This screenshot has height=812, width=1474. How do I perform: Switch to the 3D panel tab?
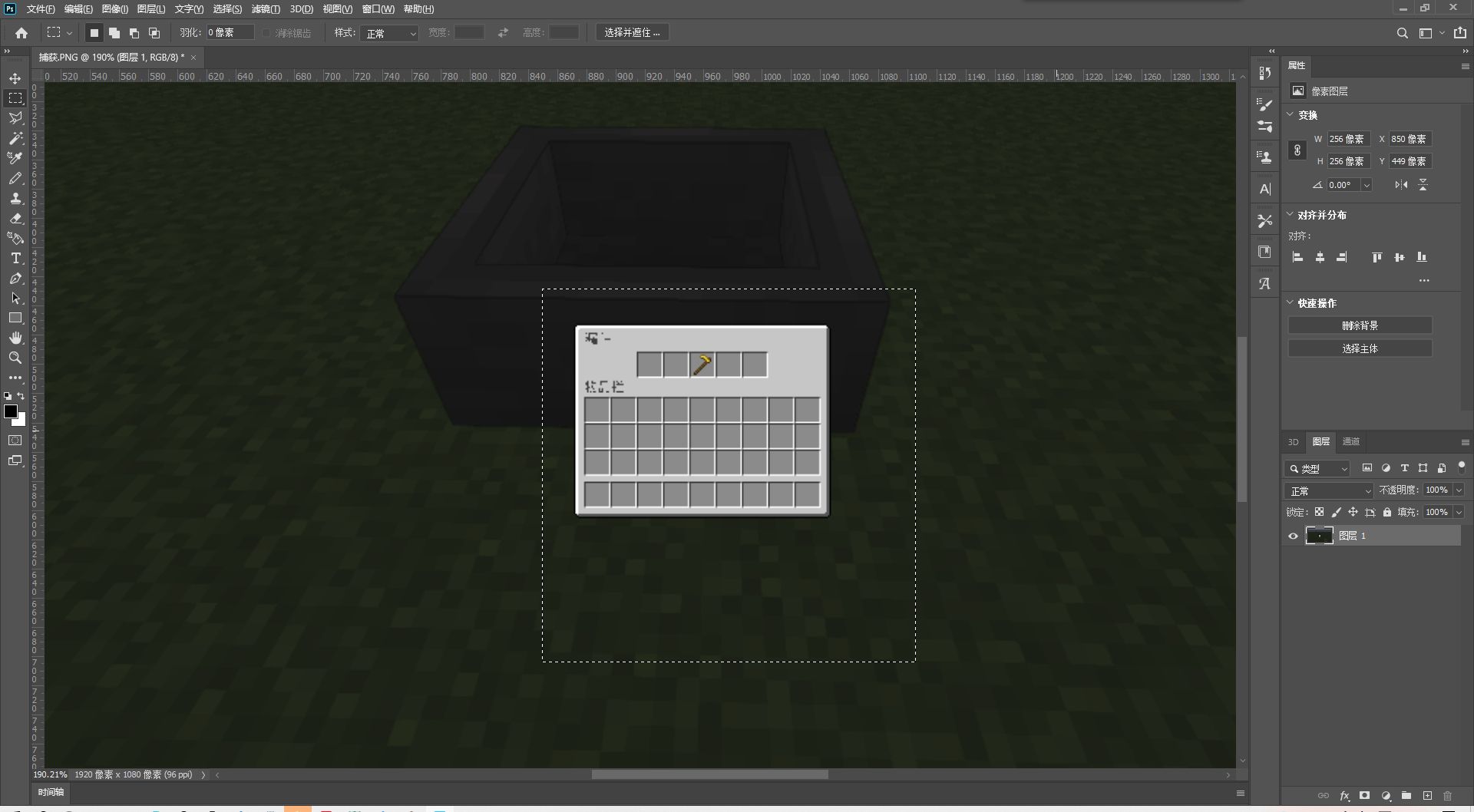[1293, 442]
